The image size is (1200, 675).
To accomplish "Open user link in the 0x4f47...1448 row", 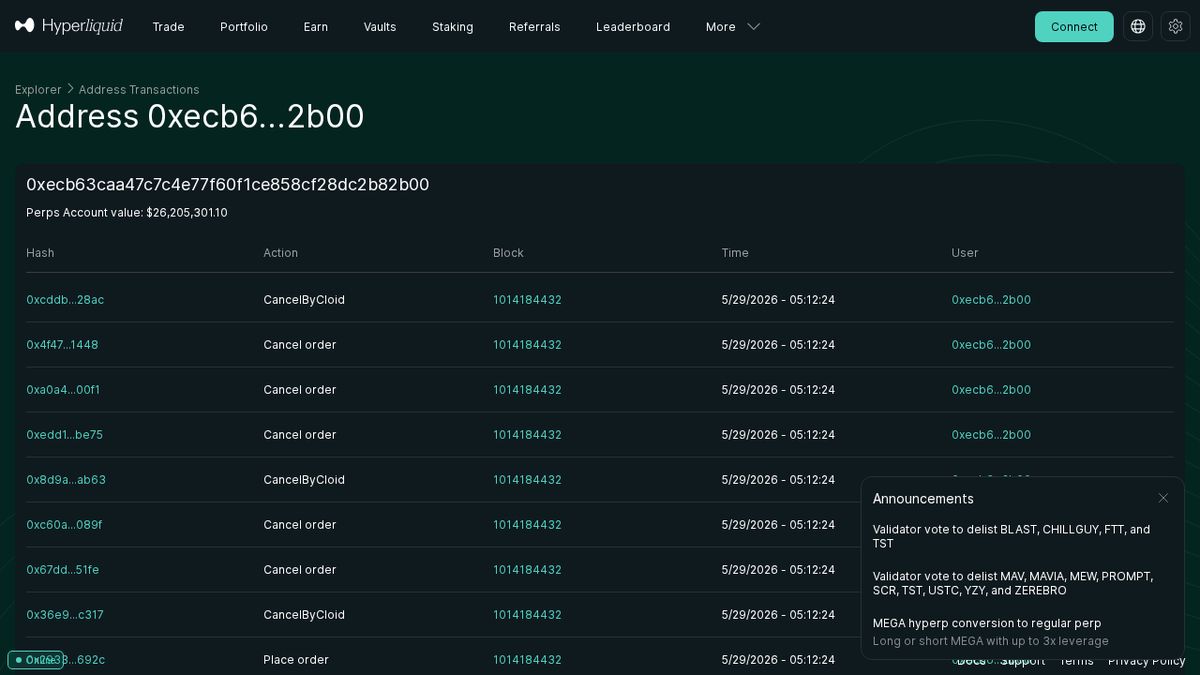I will 991,345.
